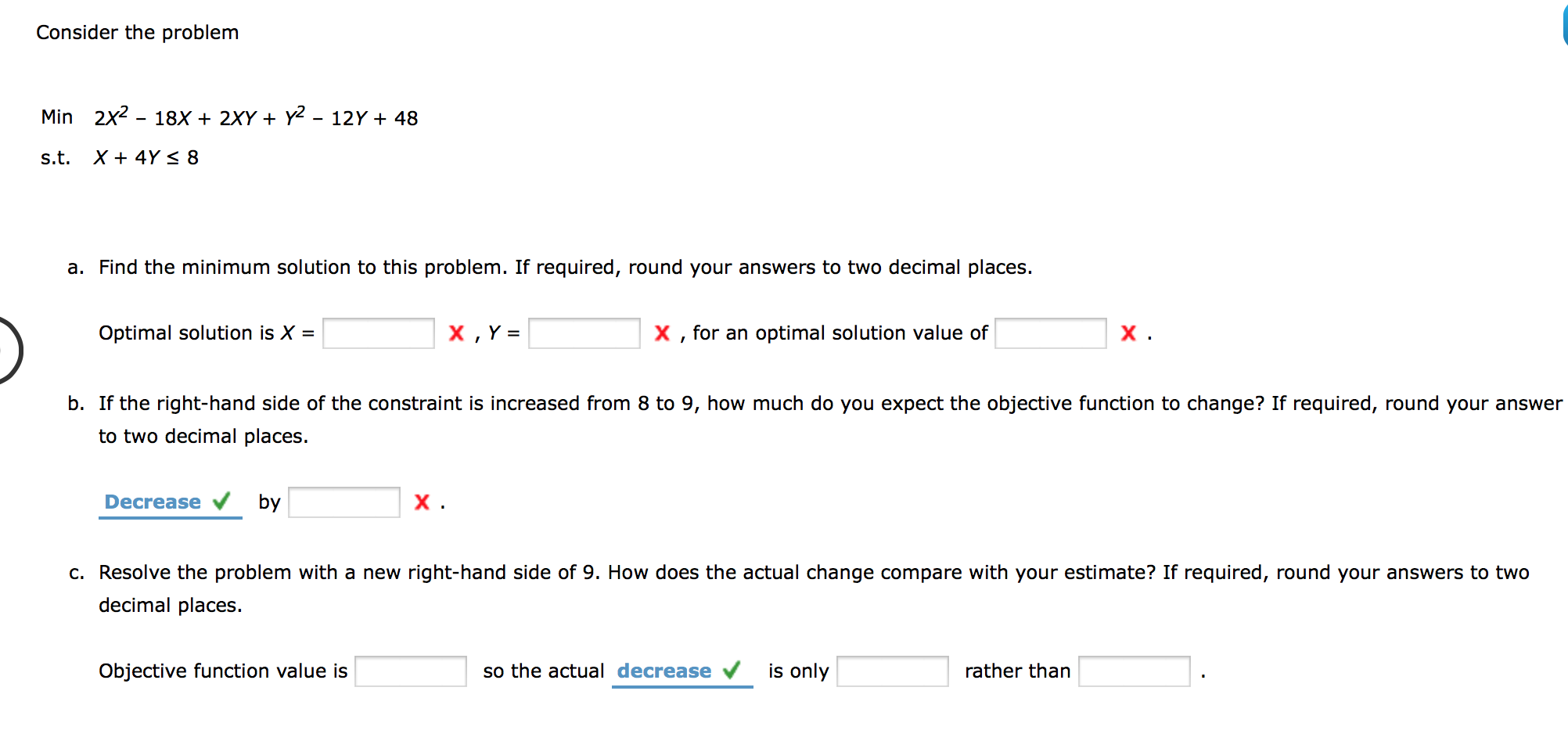Click the red X after the 'by' answer box

[422, 502]
